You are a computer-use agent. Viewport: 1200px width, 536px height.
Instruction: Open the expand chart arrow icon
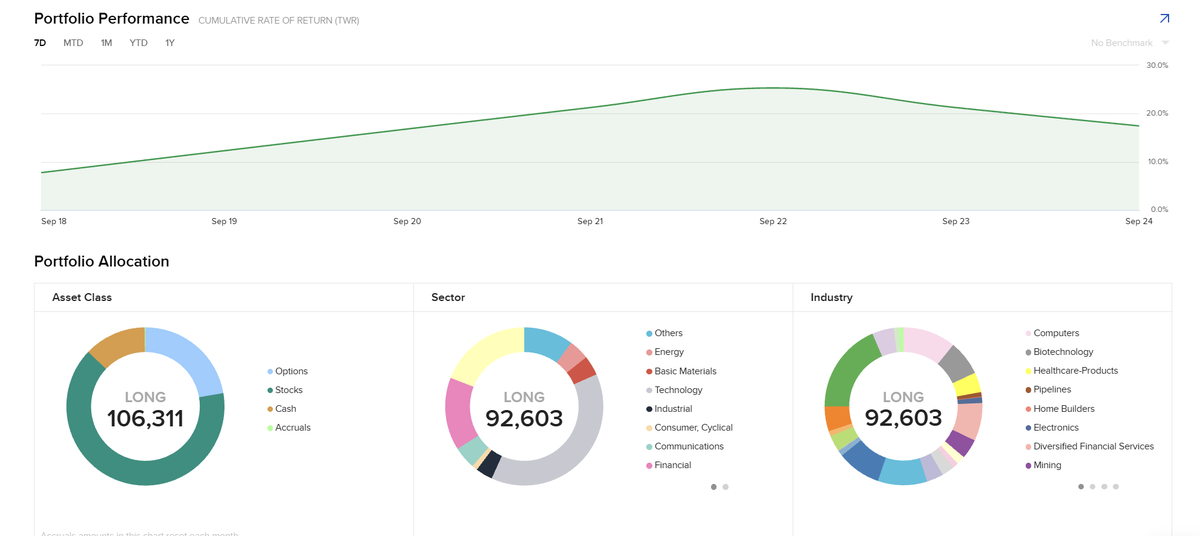pyautogui.click(x=1164, y=19)
